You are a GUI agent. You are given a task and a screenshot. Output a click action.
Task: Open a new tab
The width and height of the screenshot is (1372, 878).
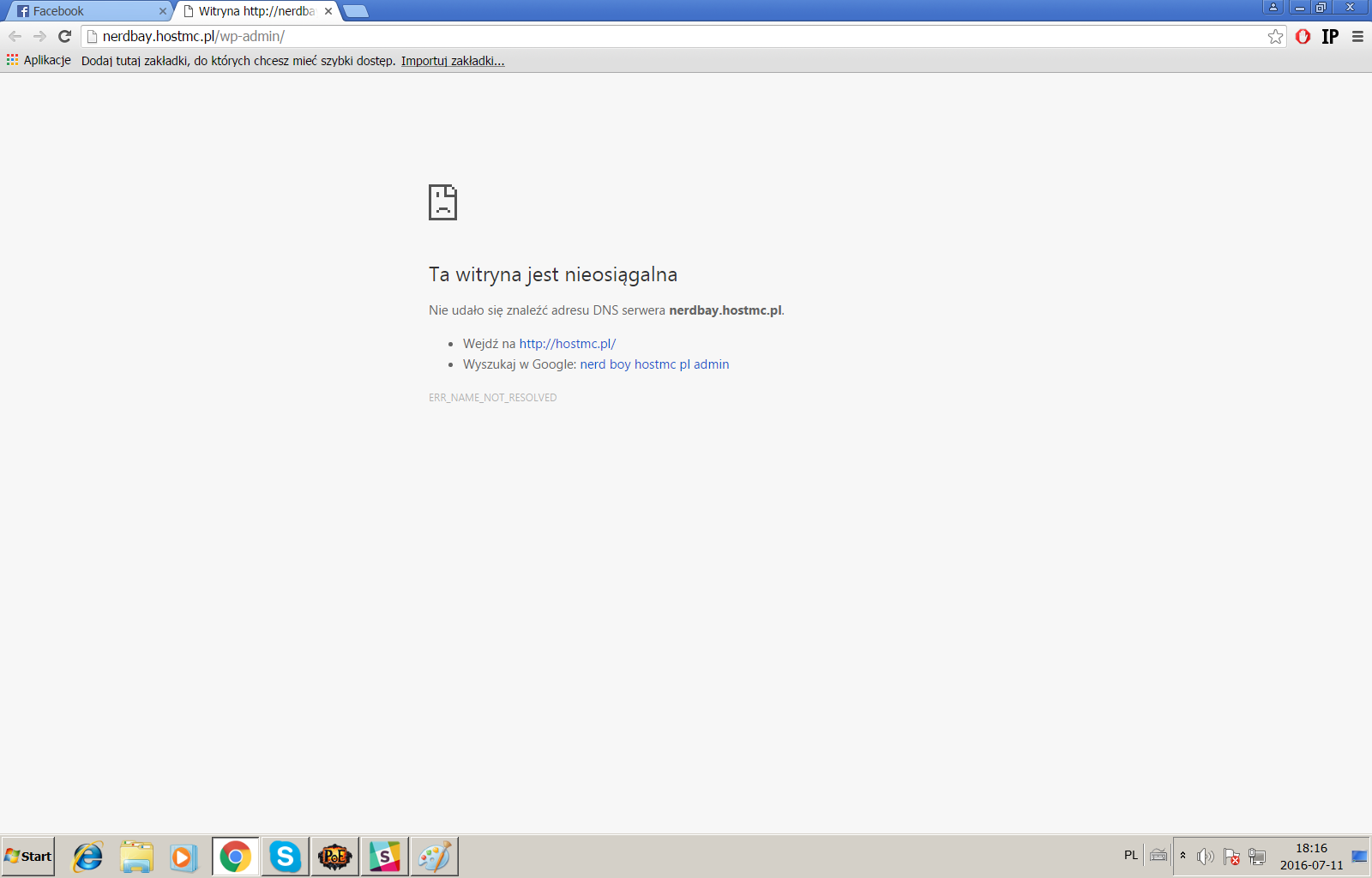point(356,11)
